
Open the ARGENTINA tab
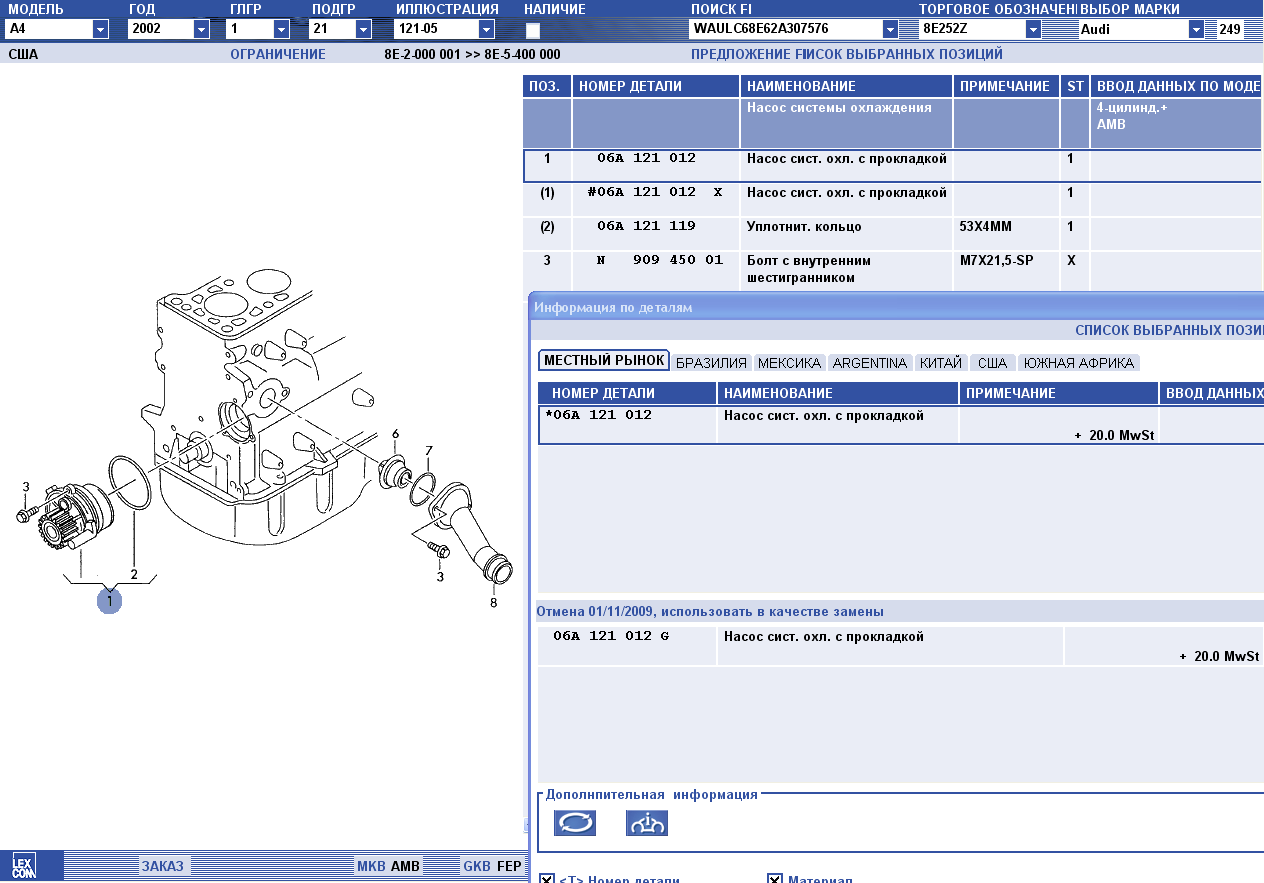pos(870,363)
